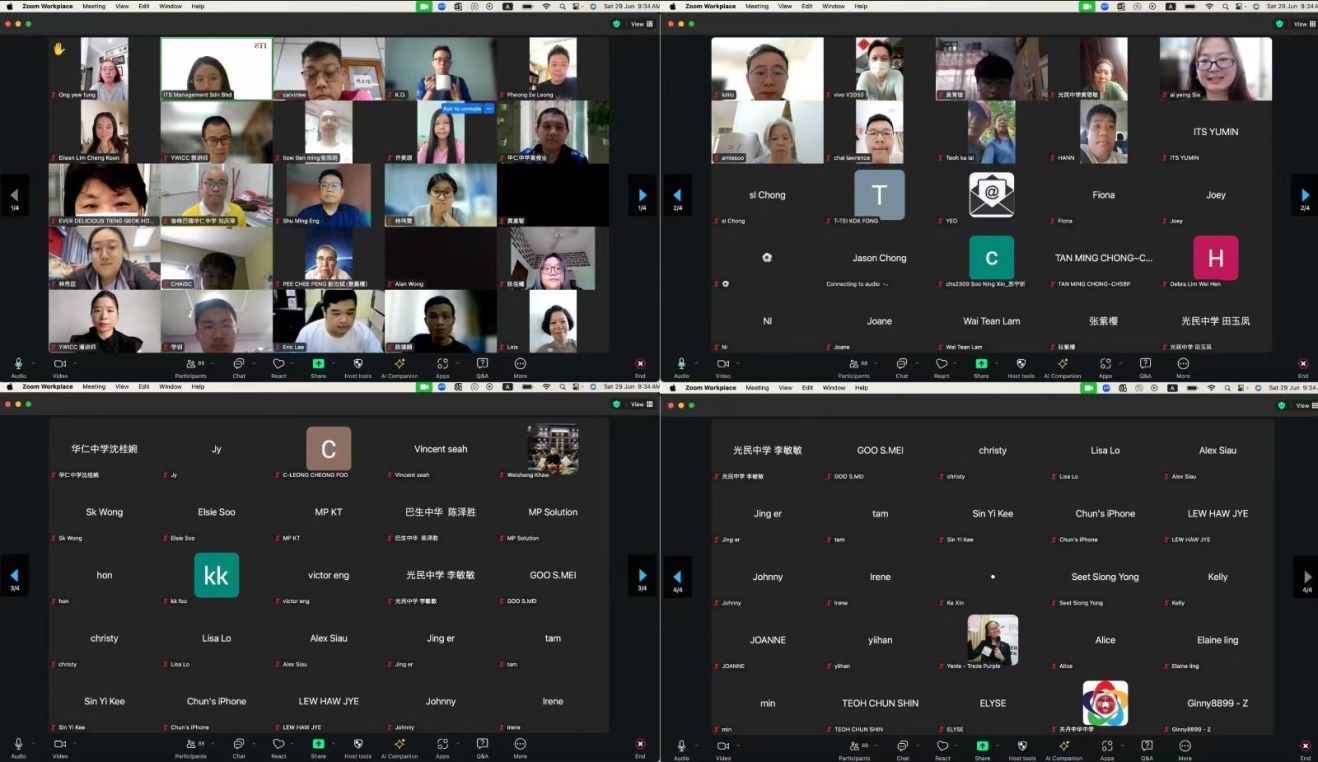This screenshot has width=1318, height=762.
Task: Open React emoji picker in the 4/4 window
Action: [x=942, y=746]
